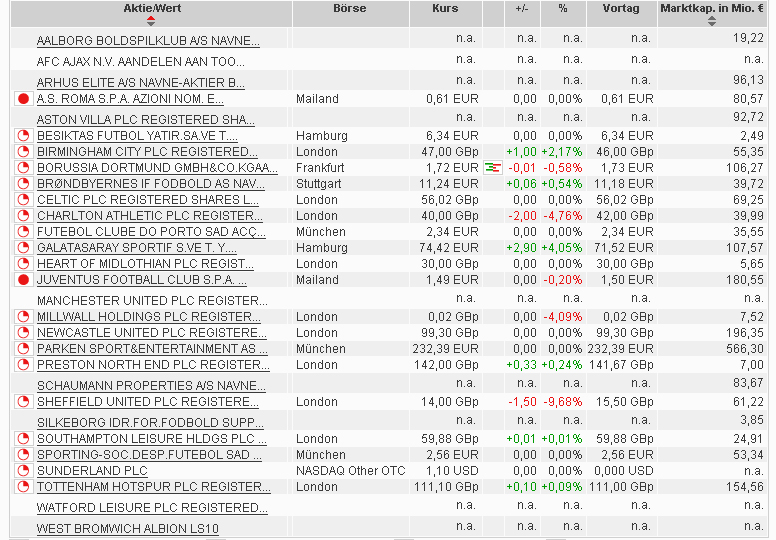Image resolution: width=776 pixels, height=540 pixels.
Task: Click the Börse column header
Action: pos(350,8)
